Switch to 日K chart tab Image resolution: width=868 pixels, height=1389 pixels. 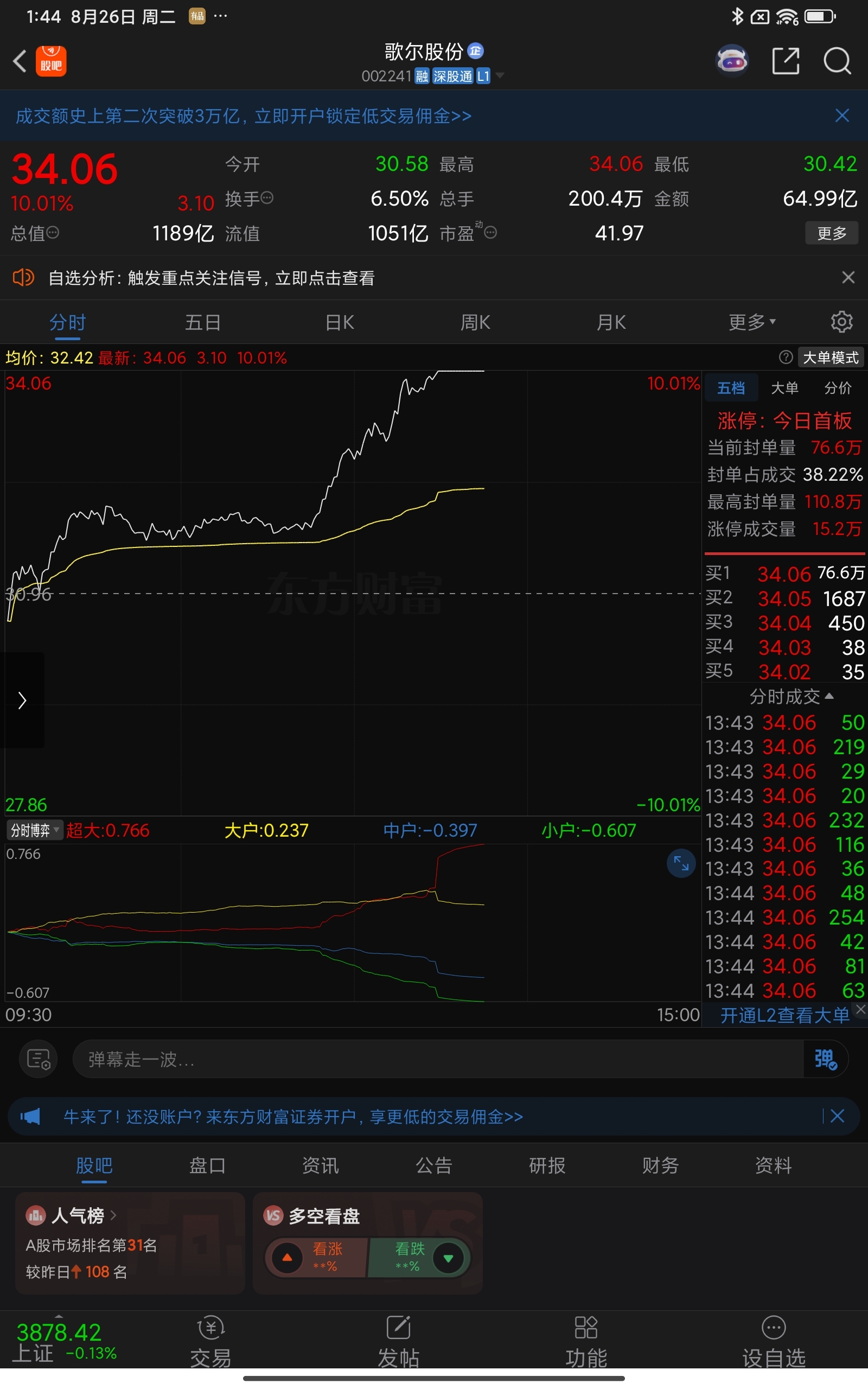coord(340,322)
